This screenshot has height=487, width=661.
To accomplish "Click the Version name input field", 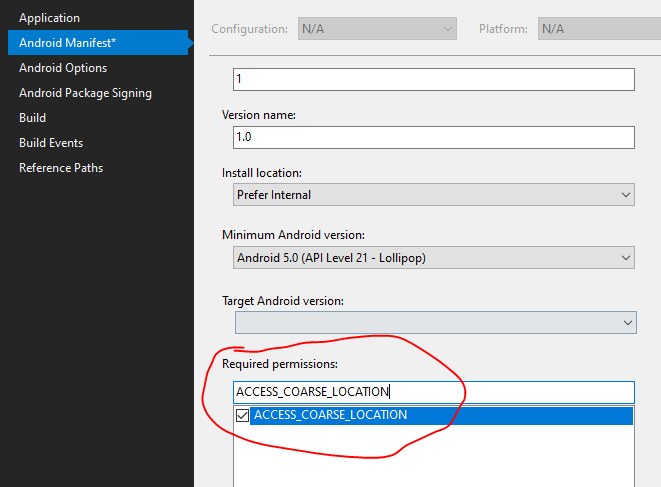I will pos(434,137).
